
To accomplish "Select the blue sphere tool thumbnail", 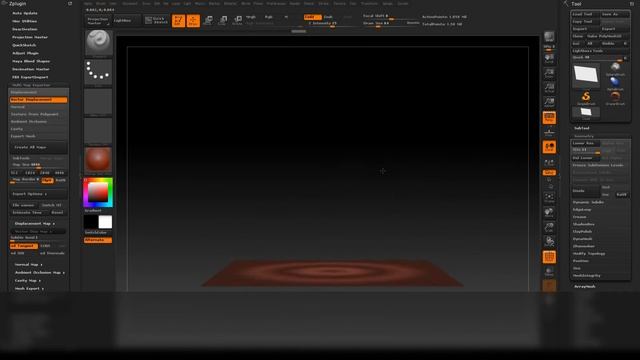I will tap(615, 83).
